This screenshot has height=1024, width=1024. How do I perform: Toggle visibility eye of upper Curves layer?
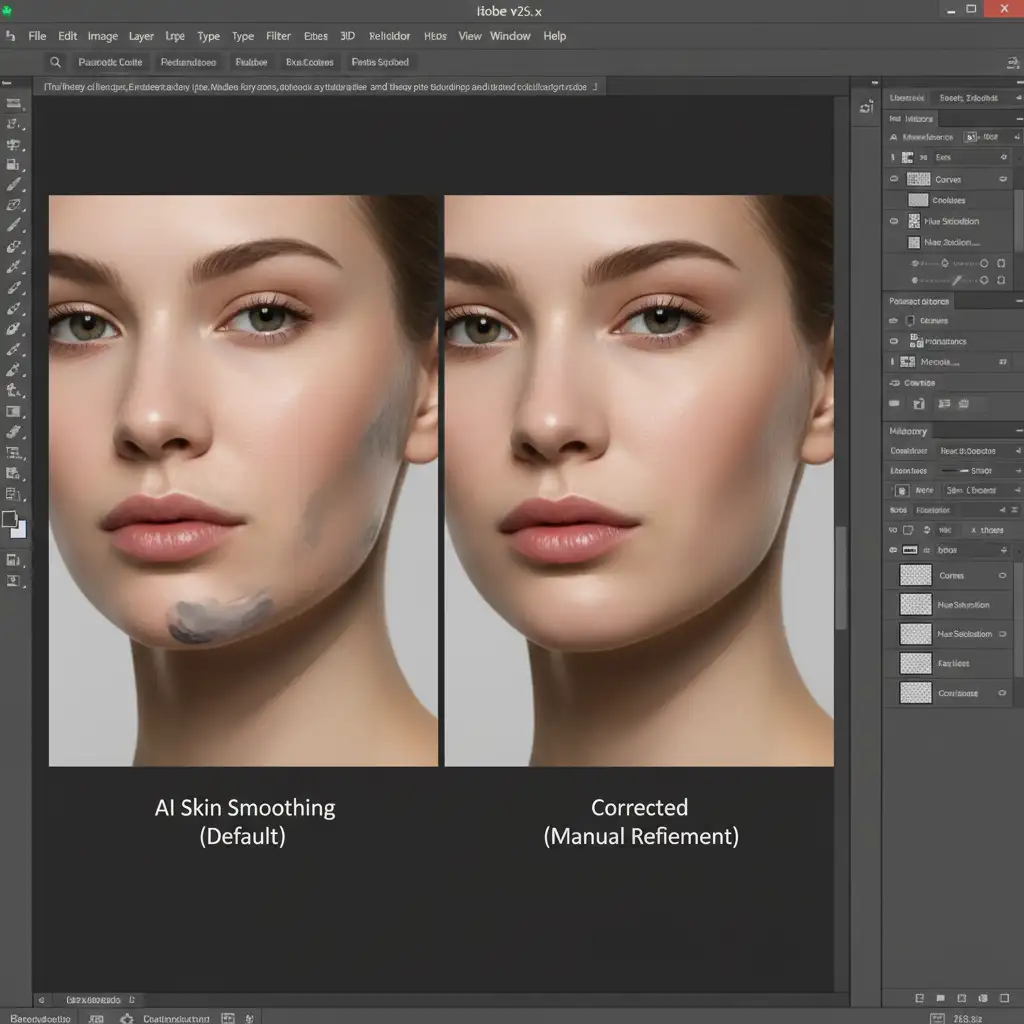(894, 180)
